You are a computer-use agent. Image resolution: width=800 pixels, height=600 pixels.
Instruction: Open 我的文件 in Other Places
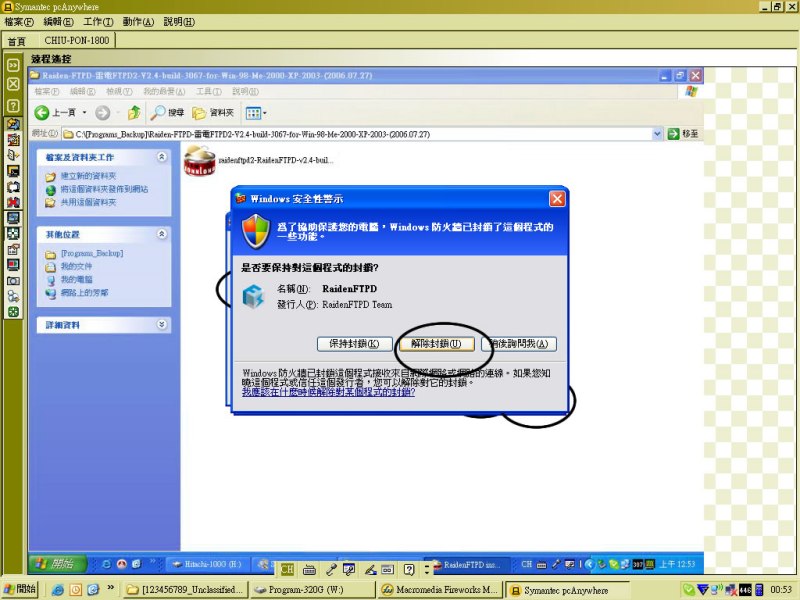click(77, 266)
